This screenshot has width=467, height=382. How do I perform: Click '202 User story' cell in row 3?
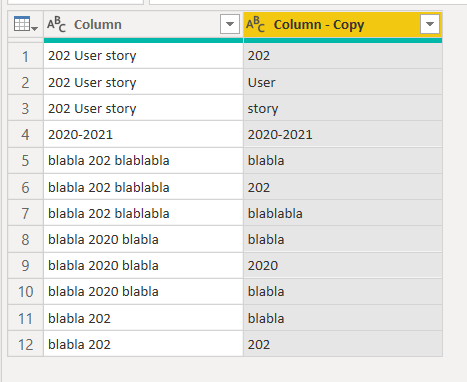(143, 108)
